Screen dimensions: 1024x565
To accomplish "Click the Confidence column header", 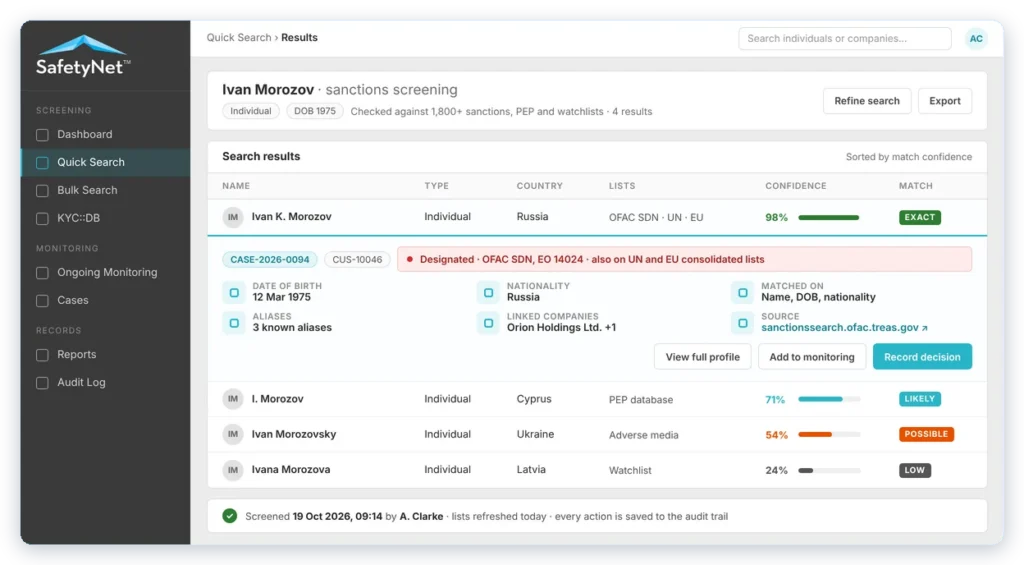I will click(795, 186).
